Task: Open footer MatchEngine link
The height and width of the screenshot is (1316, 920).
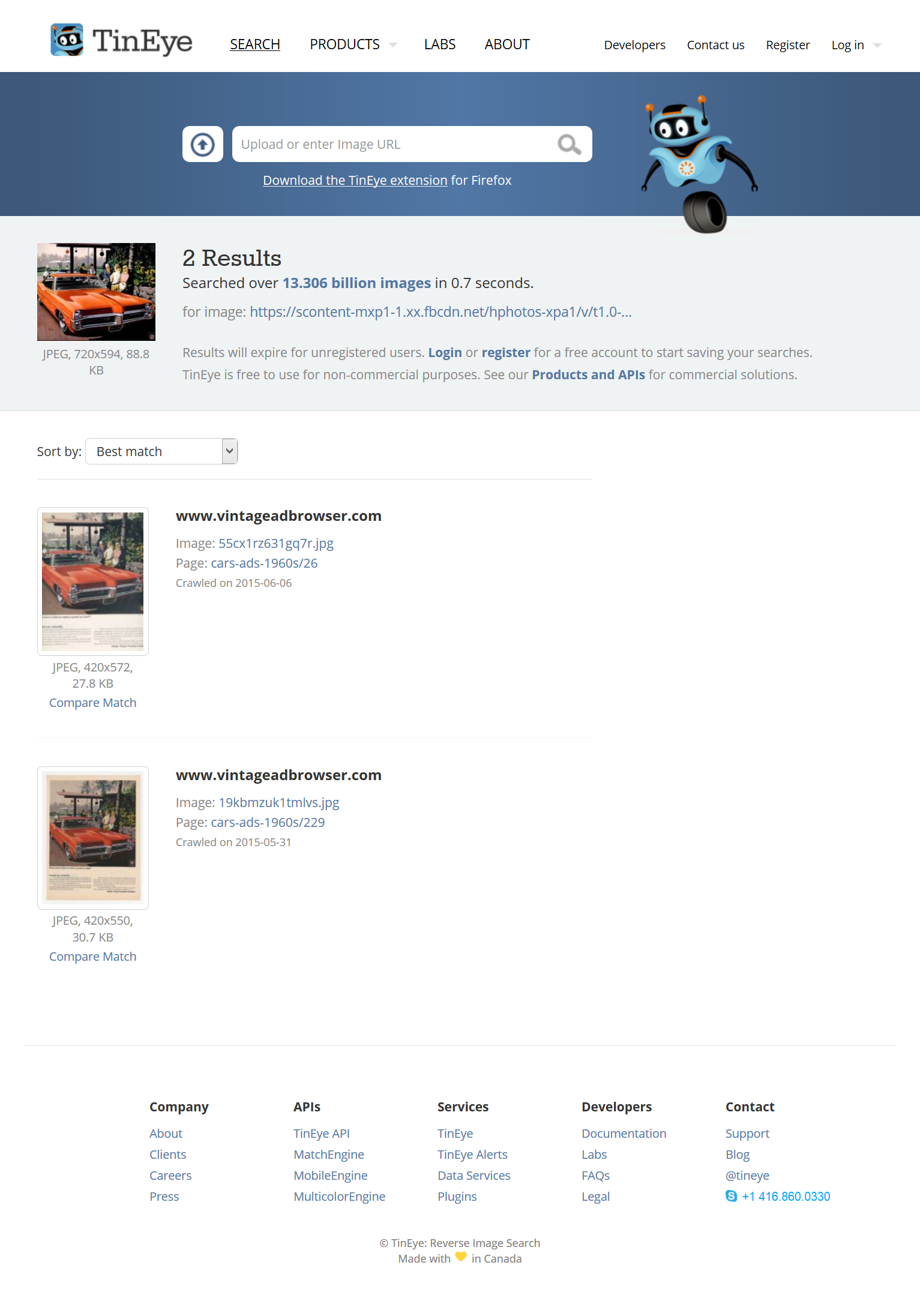Action: click(329, 1155)
